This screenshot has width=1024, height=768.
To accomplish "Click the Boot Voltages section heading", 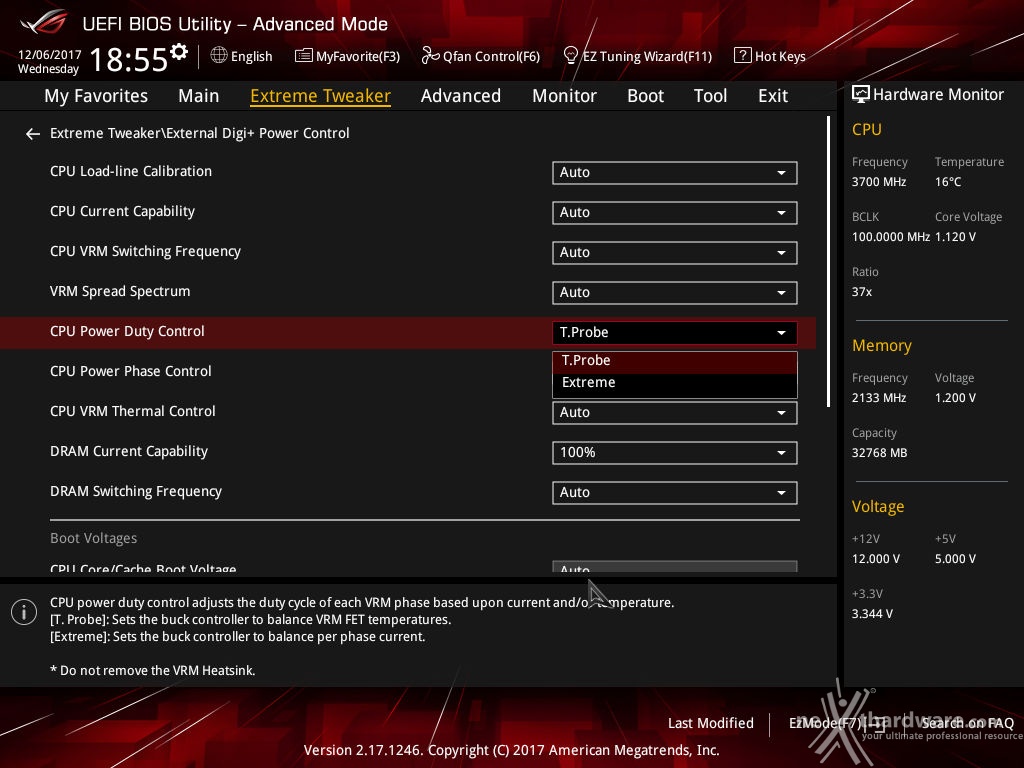I will pos(93,538).
